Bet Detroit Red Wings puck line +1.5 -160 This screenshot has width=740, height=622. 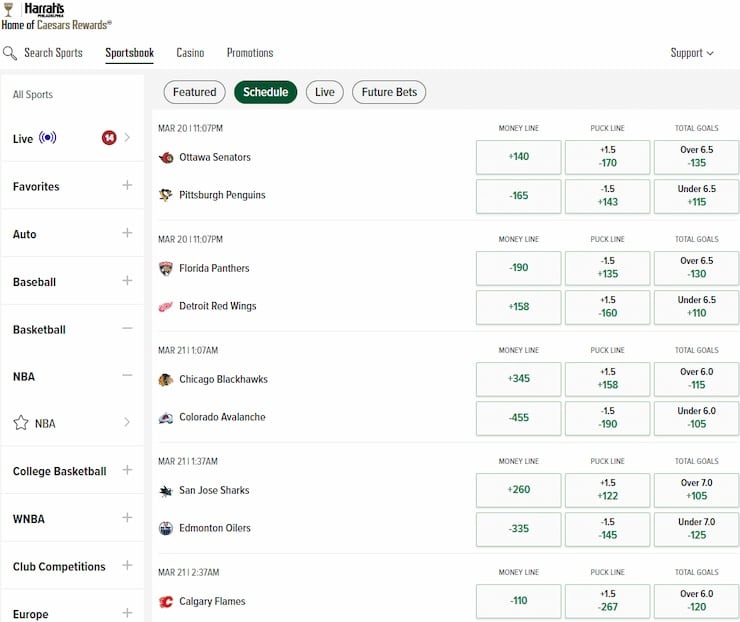click(607, 307)
